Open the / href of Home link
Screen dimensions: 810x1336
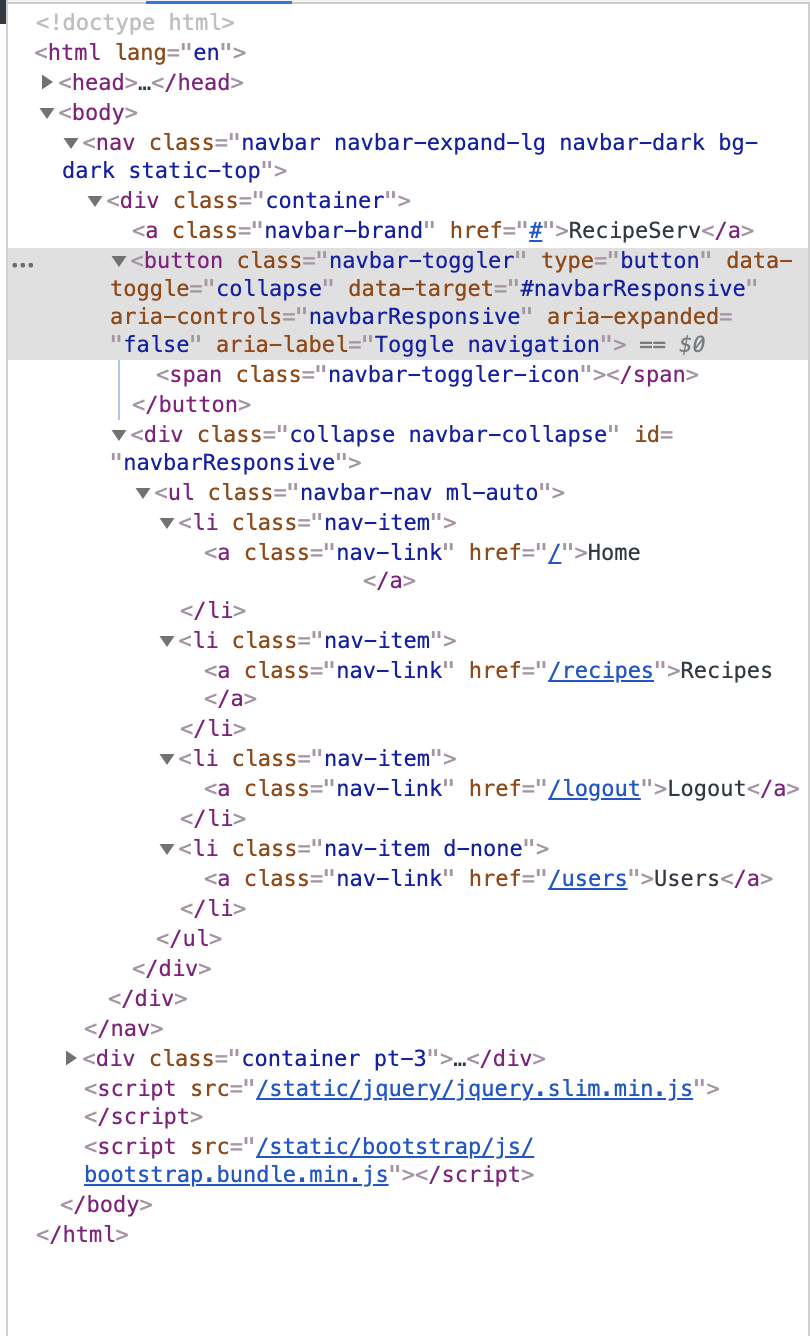(554, 553)
